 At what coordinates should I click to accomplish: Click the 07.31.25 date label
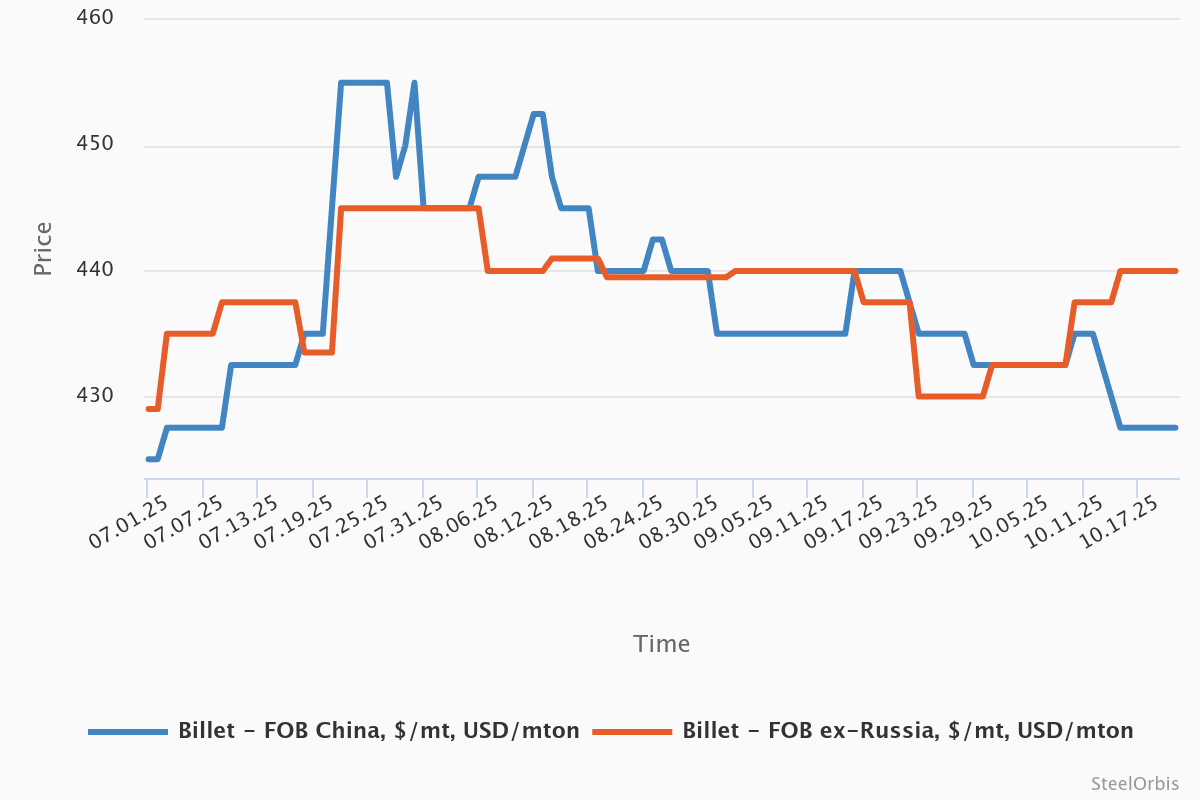(403, 524)
